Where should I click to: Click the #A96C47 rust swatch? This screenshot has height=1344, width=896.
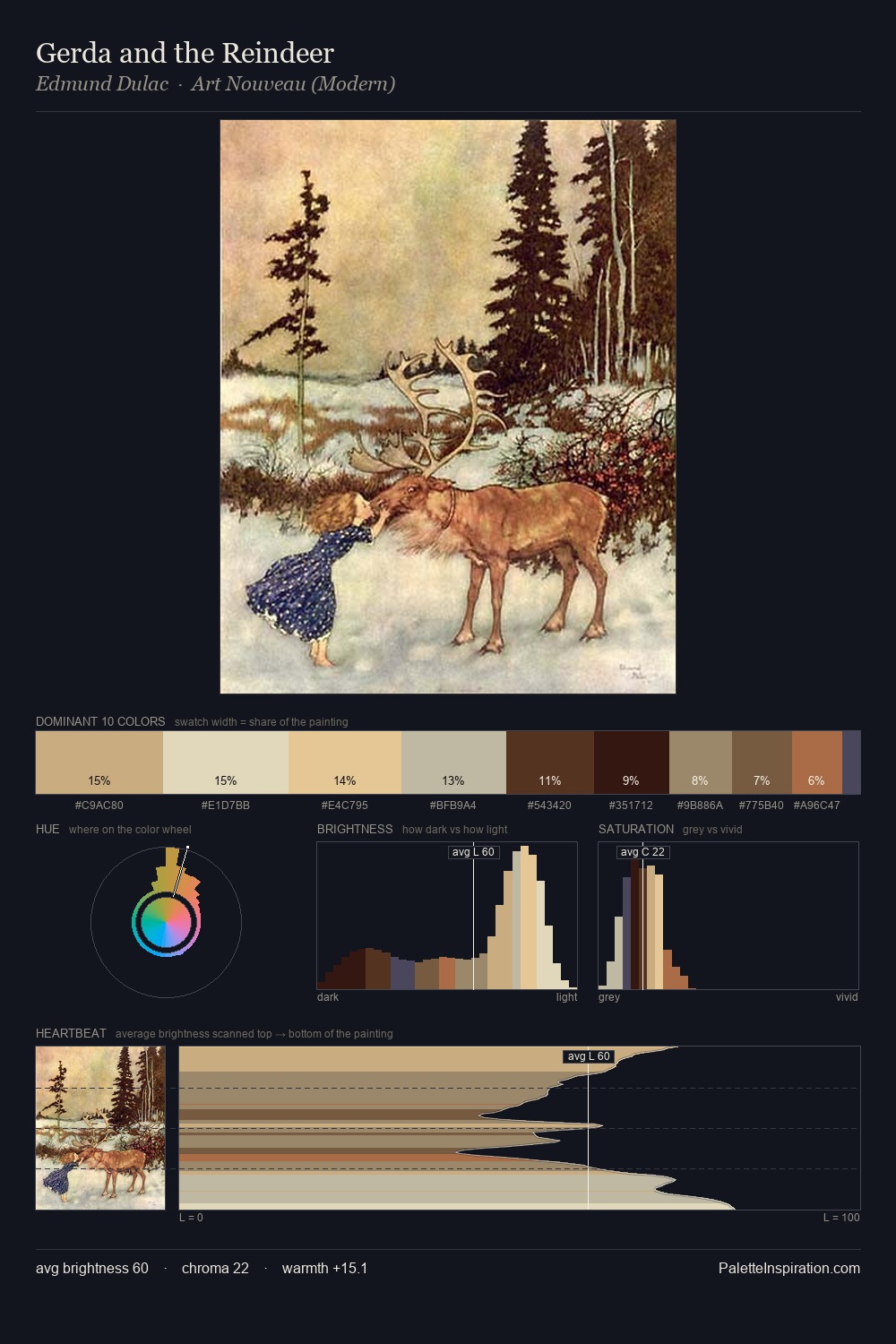click(x=817, y=762)
